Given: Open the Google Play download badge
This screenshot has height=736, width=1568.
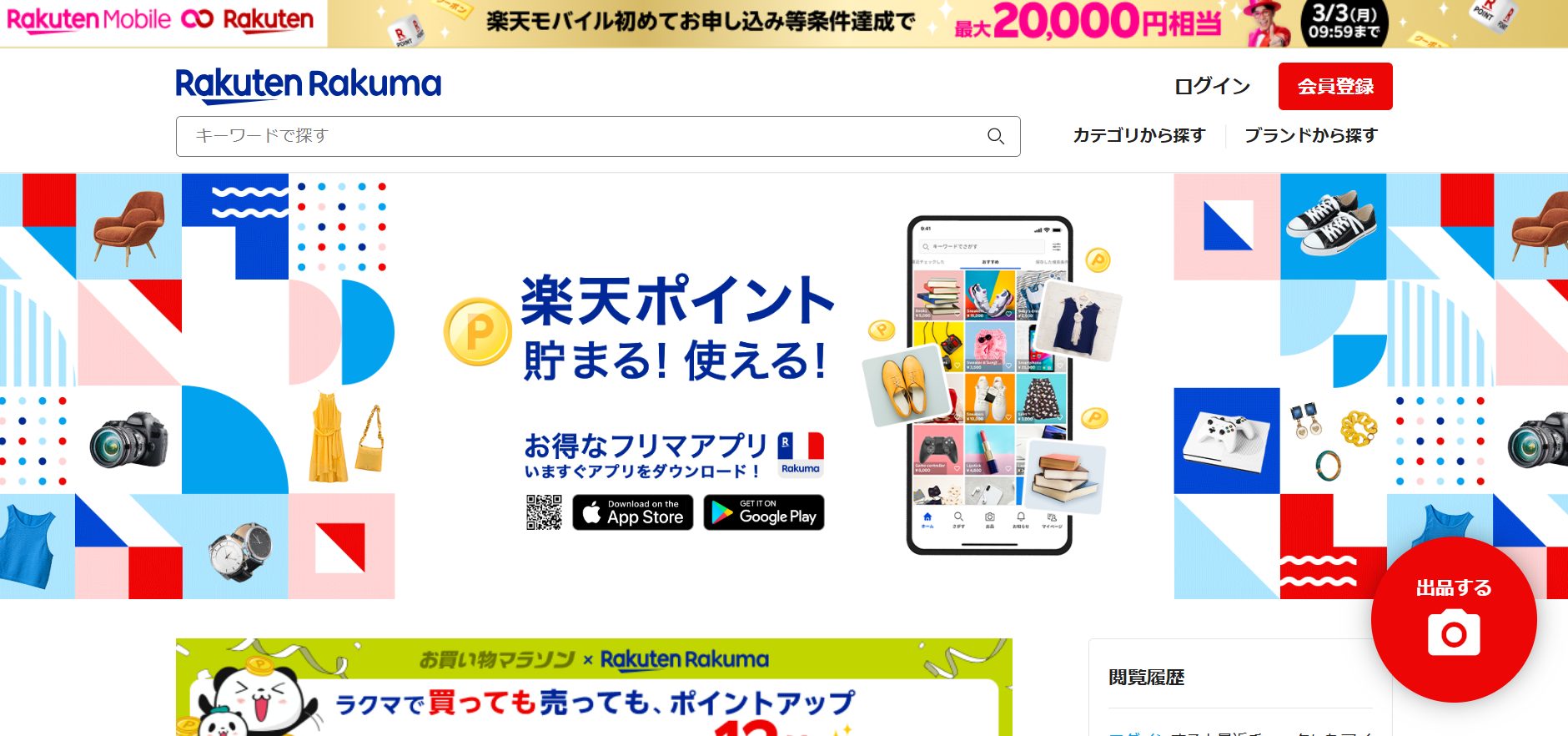Looking at the screenshot, I should (764, 512).
